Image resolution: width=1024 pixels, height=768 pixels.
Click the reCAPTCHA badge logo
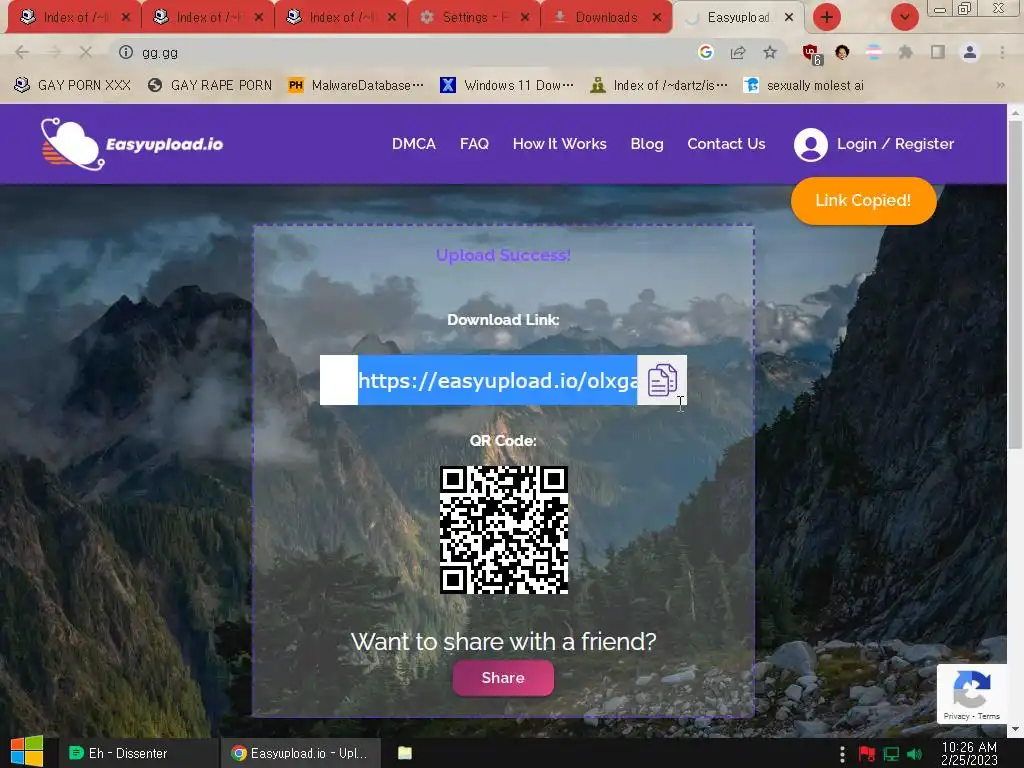972,690
